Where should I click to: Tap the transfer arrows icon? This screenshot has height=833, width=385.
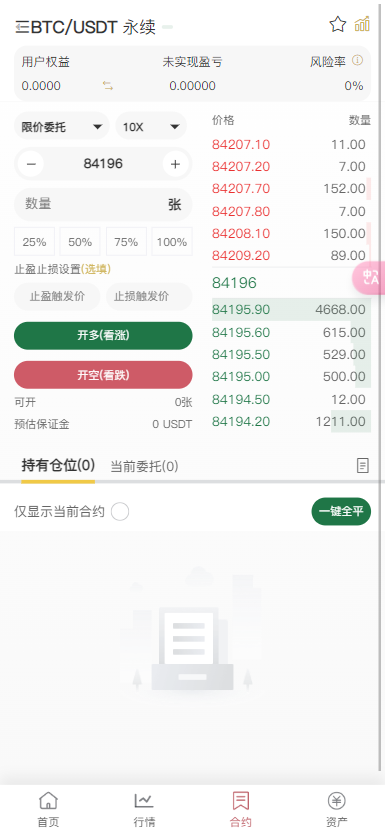tap(108, 86)
